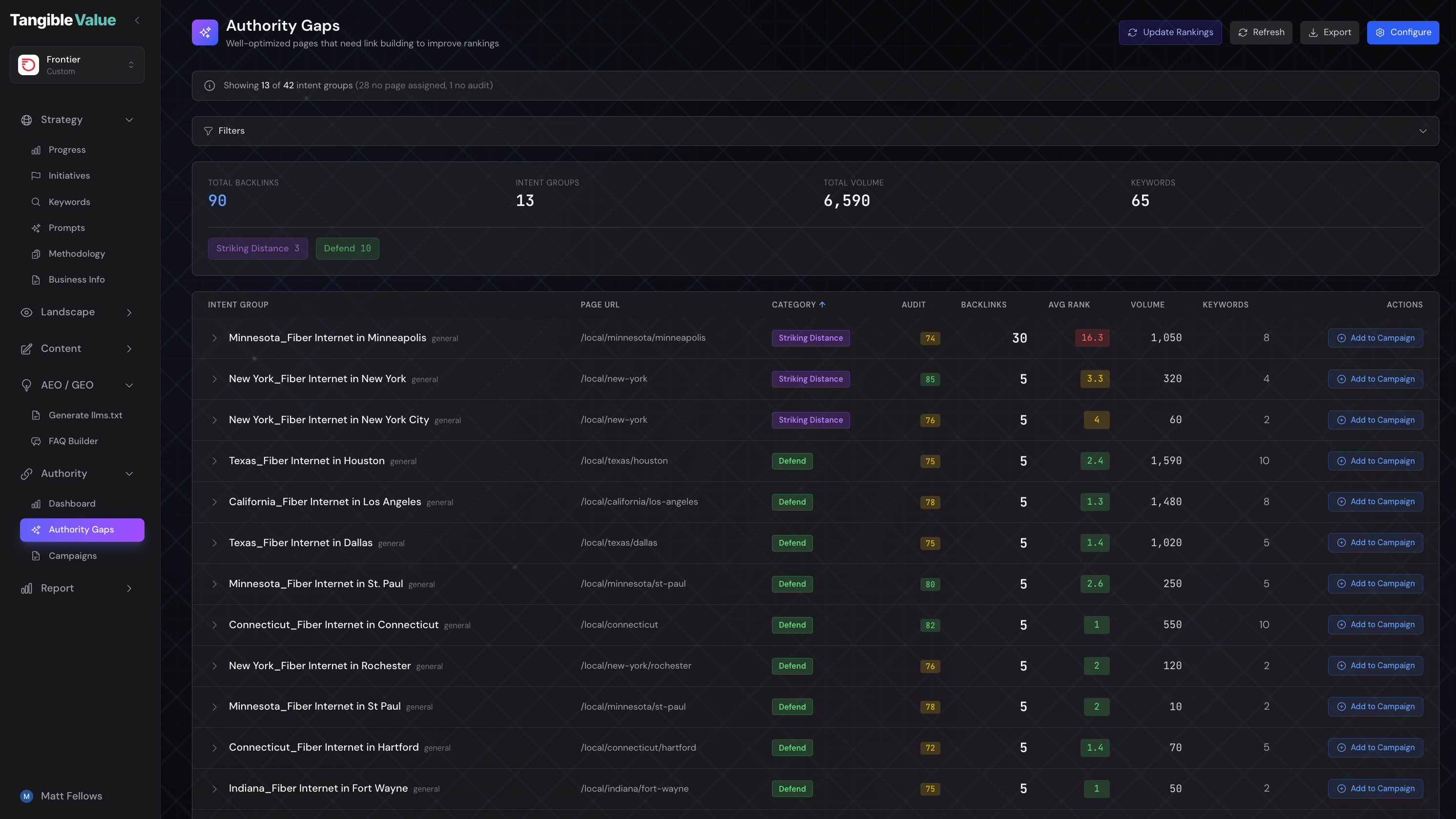1456x819 pixels.
Task: Expand the Landscape sidebar section
Action: pyautogui.click(x=129, y=312)
